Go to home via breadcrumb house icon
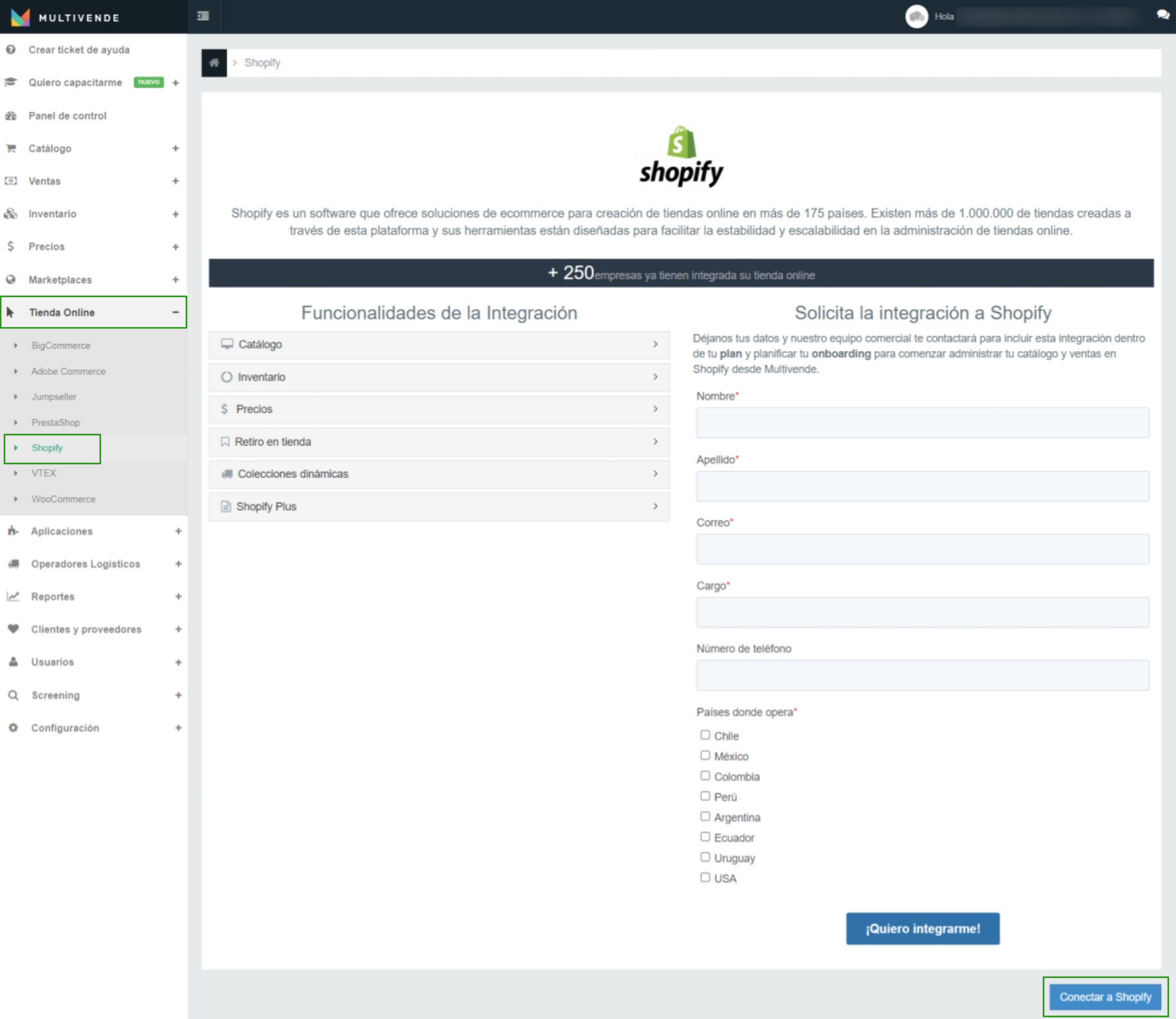Screen dimensions: 1176x1019 click(214, 62)
